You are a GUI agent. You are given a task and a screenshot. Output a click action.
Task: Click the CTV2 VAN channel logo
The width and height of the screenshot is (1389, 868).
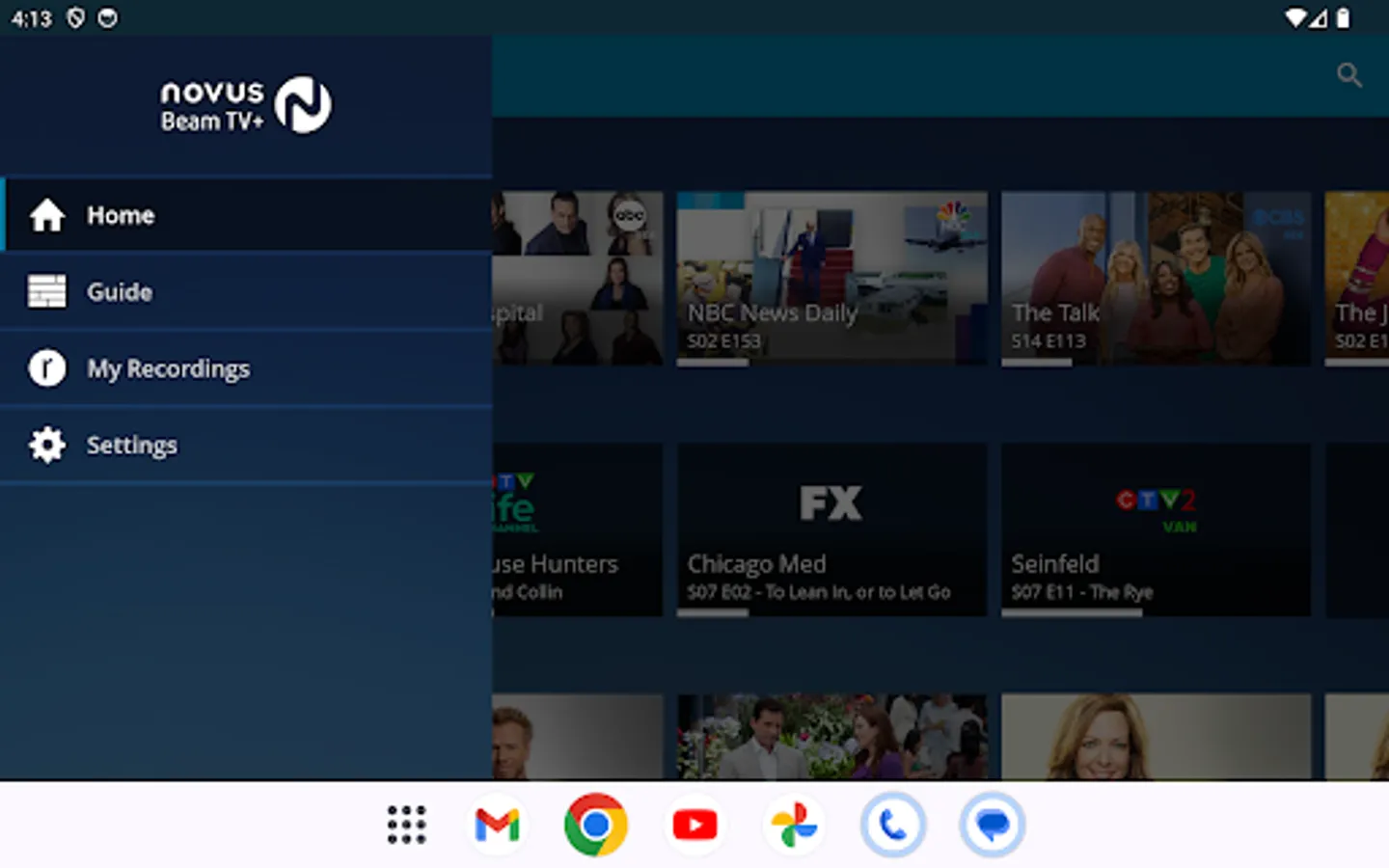tap(1157, 510)
